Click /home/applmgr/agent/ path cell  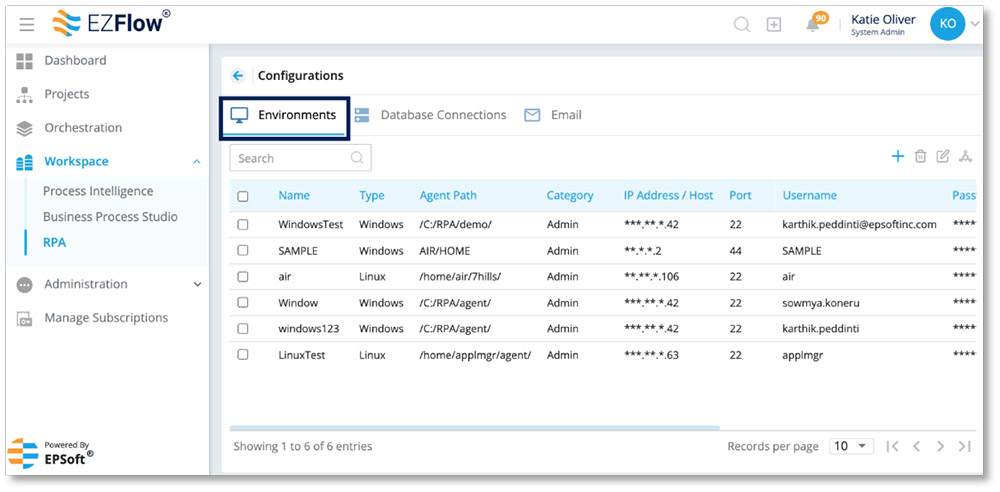[475, 355]
